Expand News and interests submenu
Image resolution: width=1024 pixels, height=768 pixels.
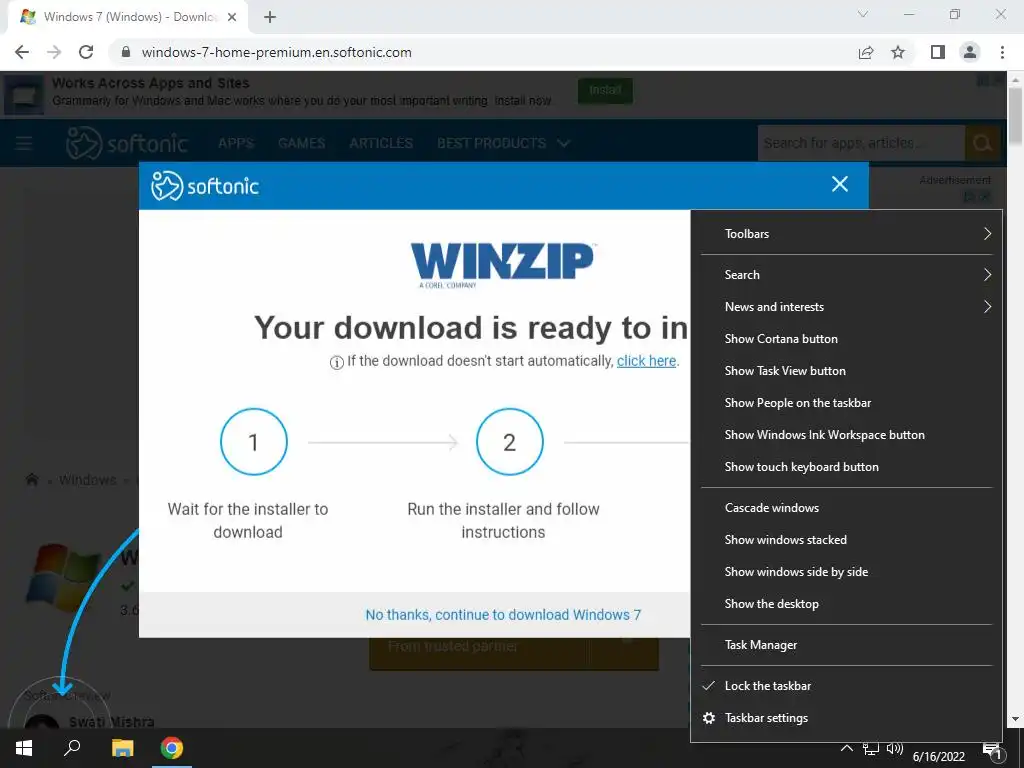(x=846, y=306)
